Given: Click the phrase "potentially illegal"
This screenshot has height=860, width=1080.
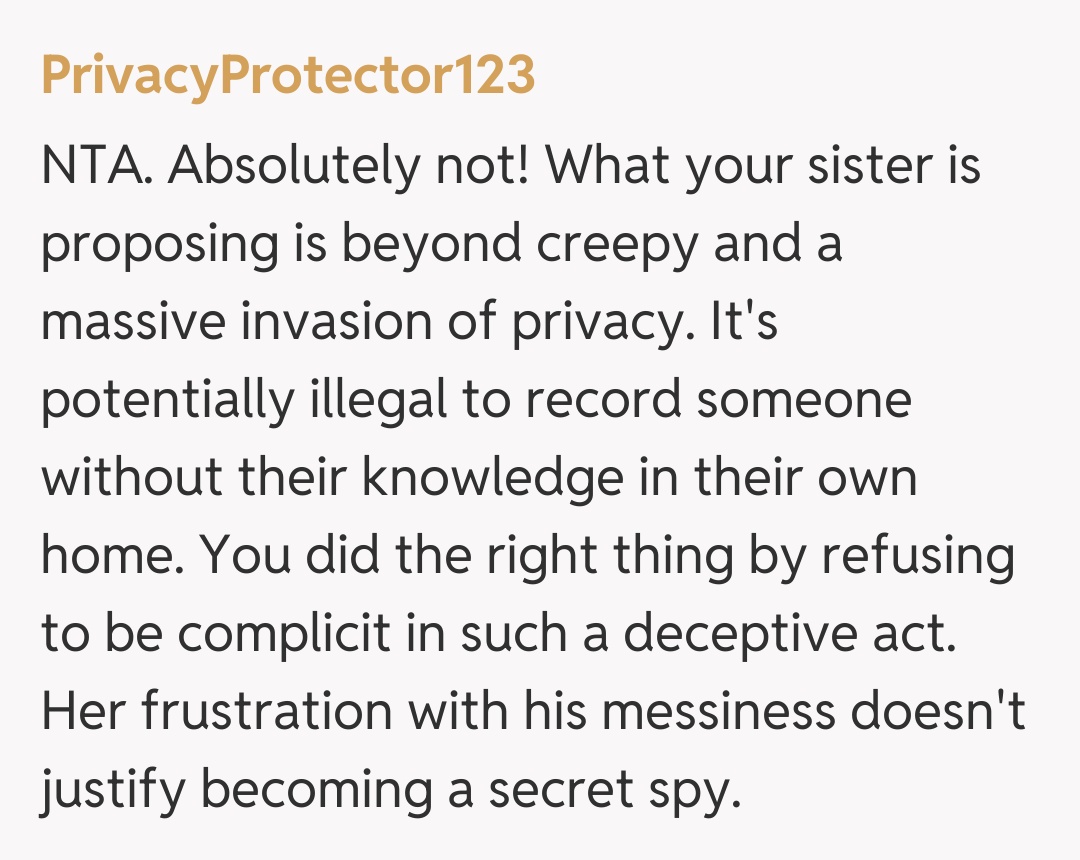Looking at the screenshot, I should [244, 401].
